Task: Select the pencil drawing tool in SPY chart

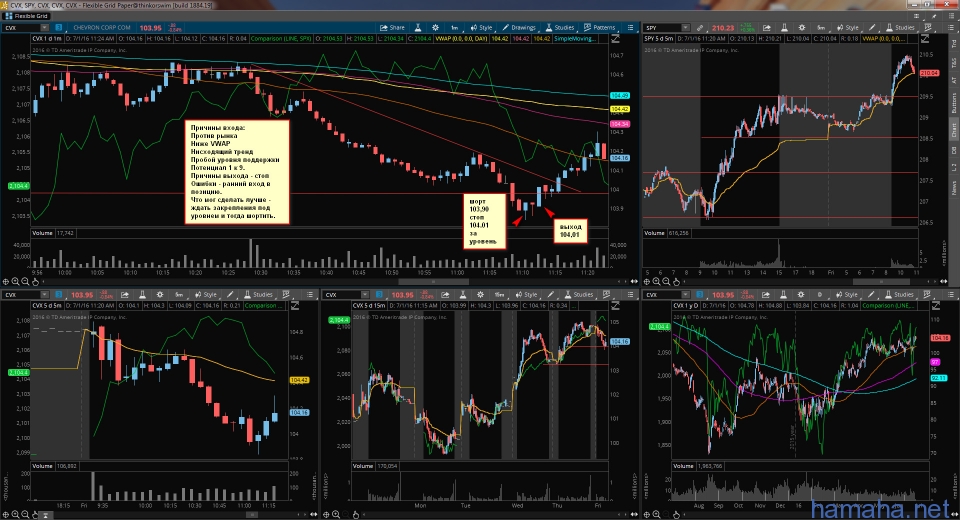Action: click(x=872, y=28)
